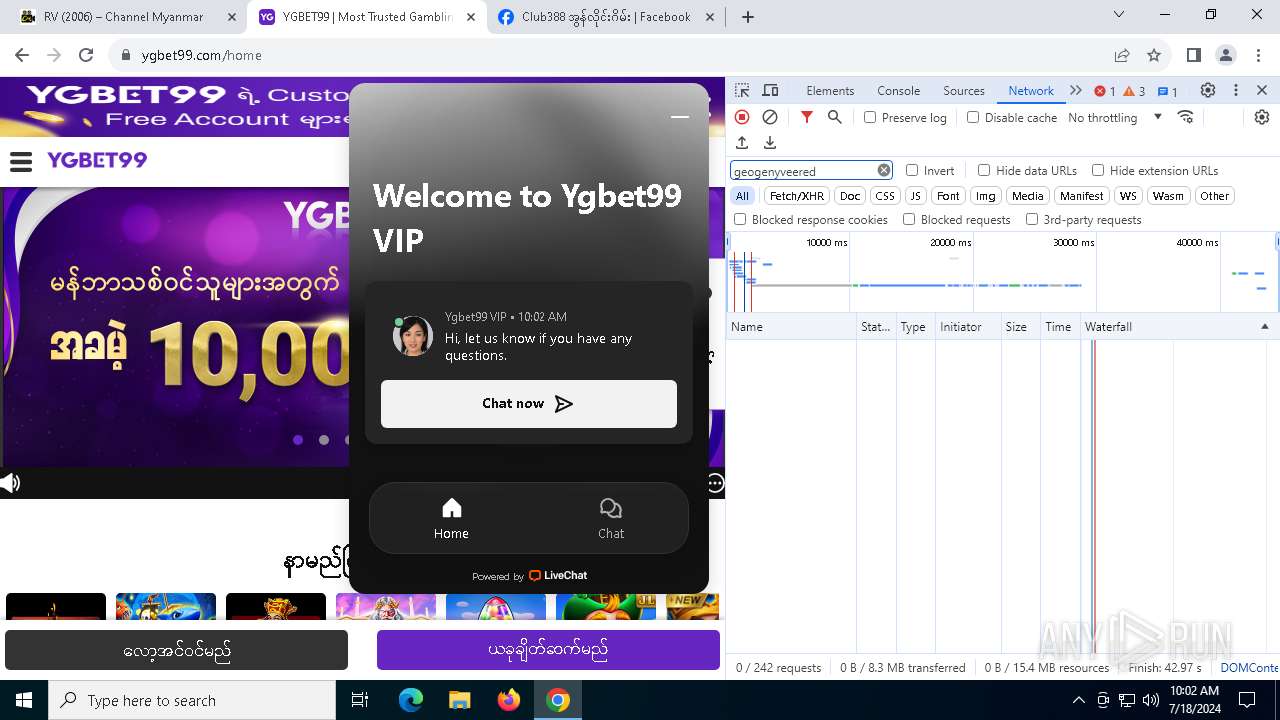Check Hide data URLs
Image resolution: width=1280 pixels, height=720 pixels.
pos(984,170)
